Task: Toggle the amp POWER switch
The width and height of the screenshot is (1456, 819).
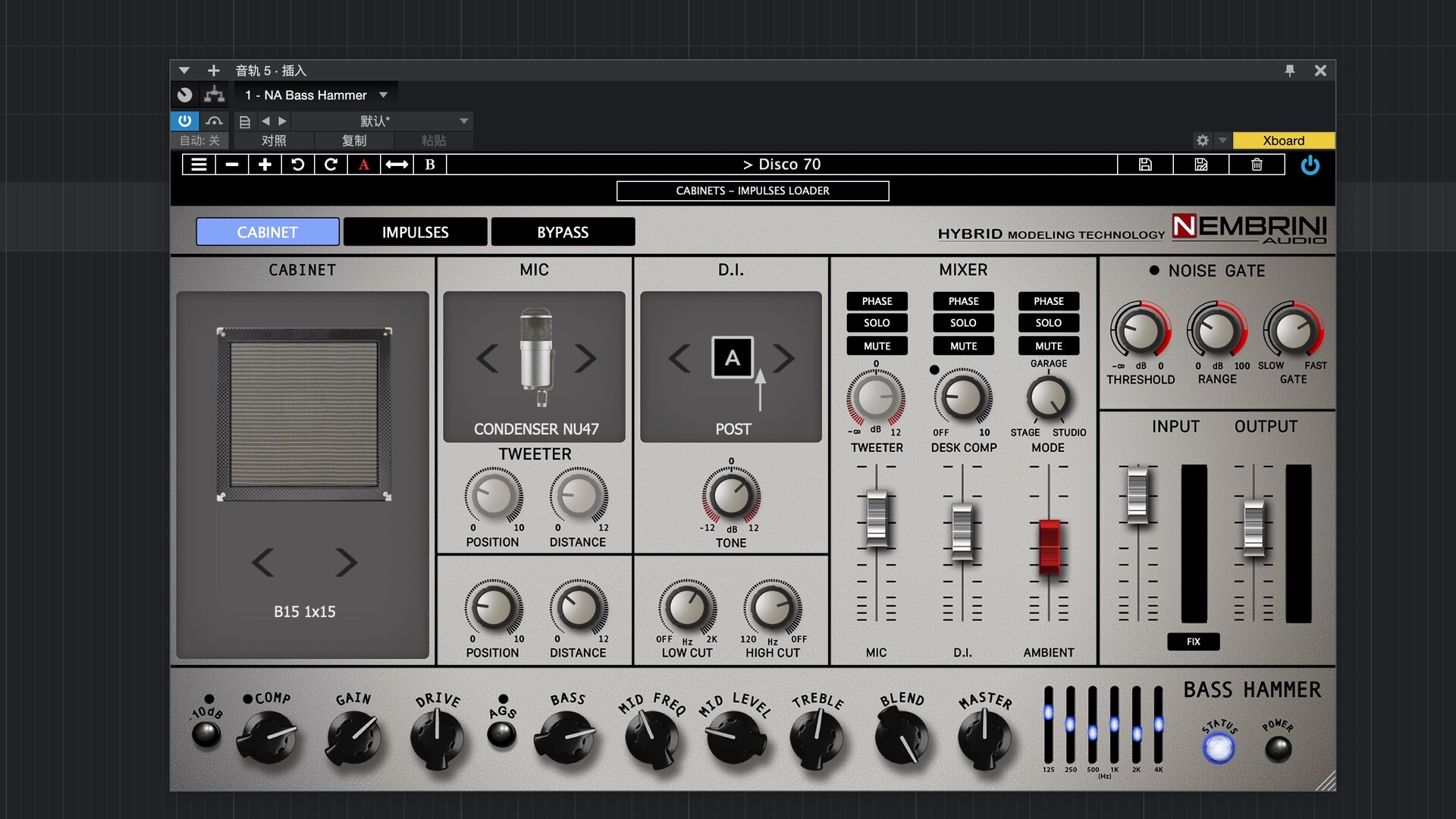Action: pyautogui.click(x=1279, y=748)
